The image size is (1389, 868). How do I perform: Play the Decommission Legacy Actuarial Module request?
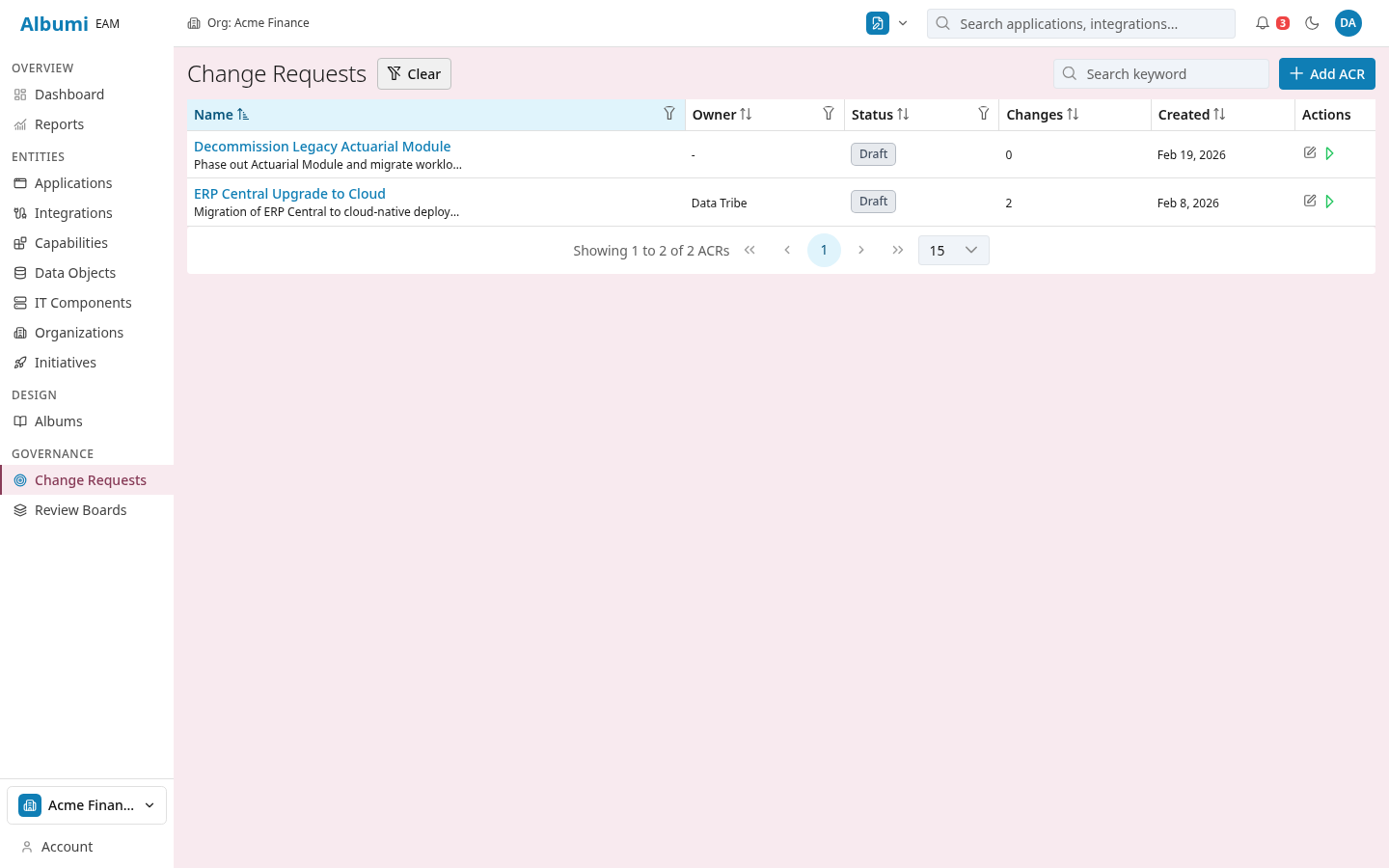click(x=1330, y=153)
